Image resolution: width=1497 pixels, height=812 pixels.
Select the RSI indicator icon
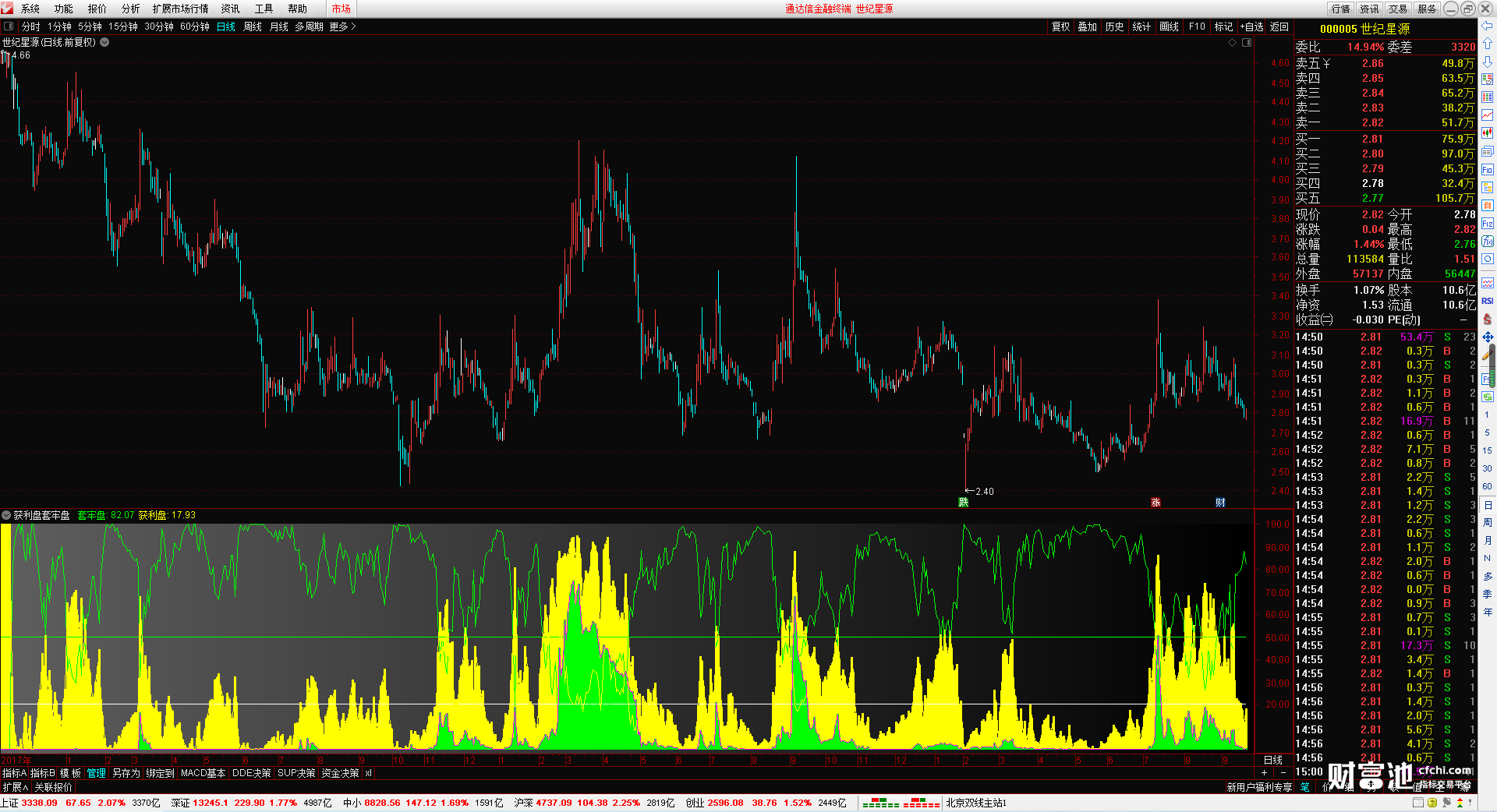[x=1488, y=301]
